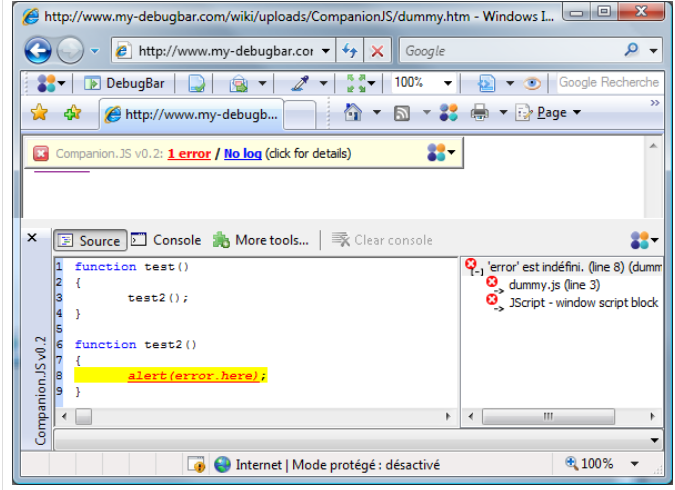Collapse the 'error' est indéfini tree node
This screenshot has width=675, height=490.
click(x=477, y=272)
